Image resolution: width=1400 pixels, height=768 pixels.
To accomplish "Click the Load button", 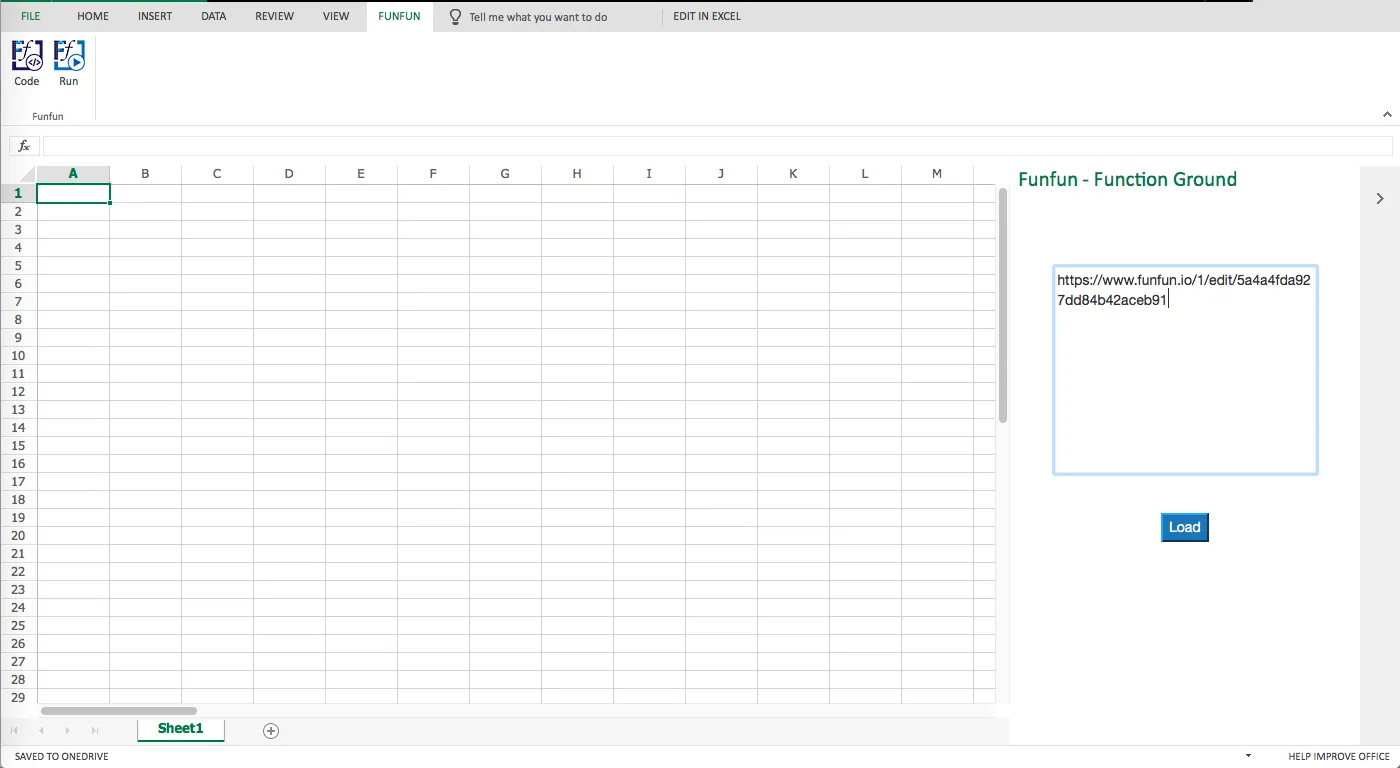I will 1185,528.
